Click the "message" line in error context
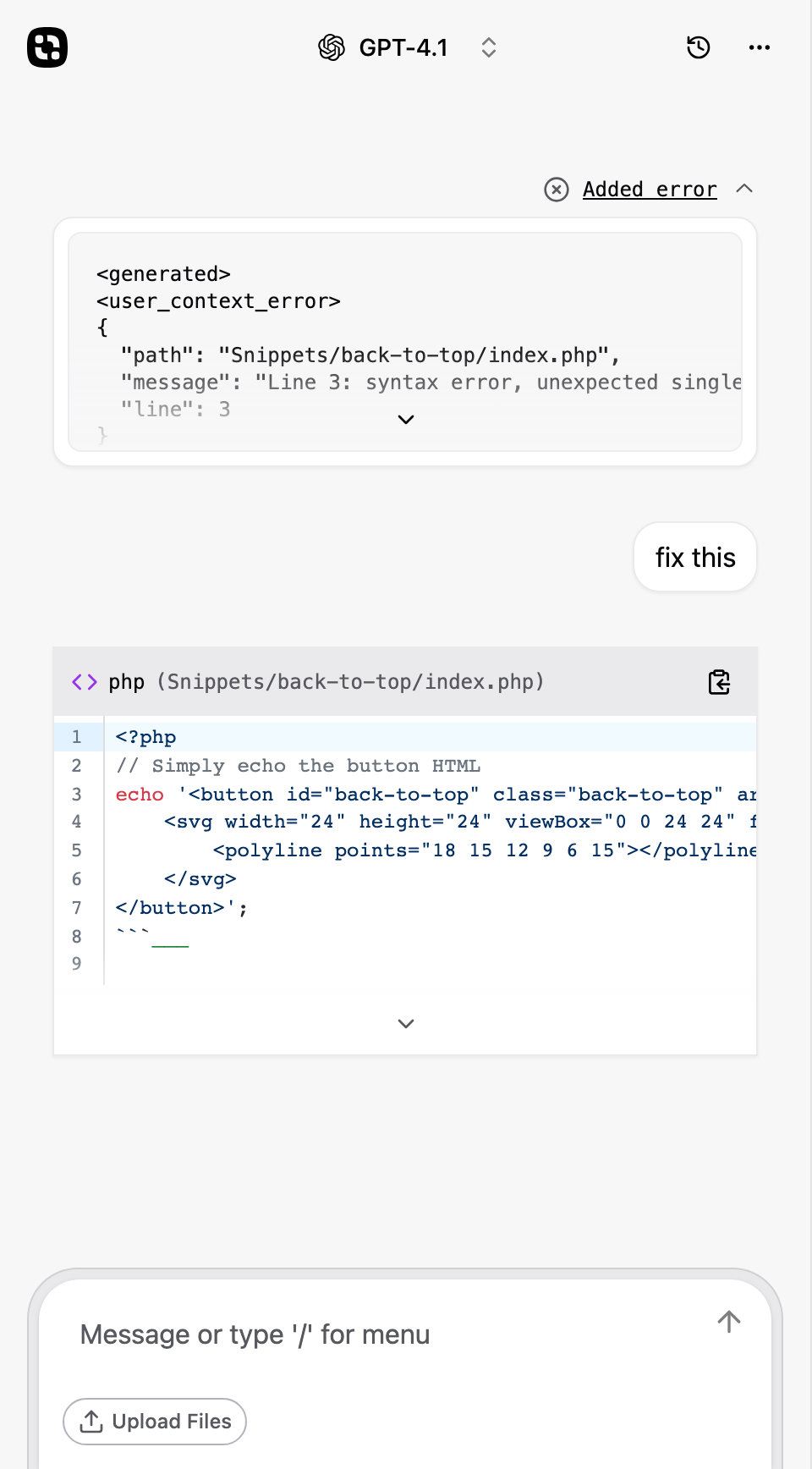The width and height of the screenshot is (812, 1469). pos(431,382)
